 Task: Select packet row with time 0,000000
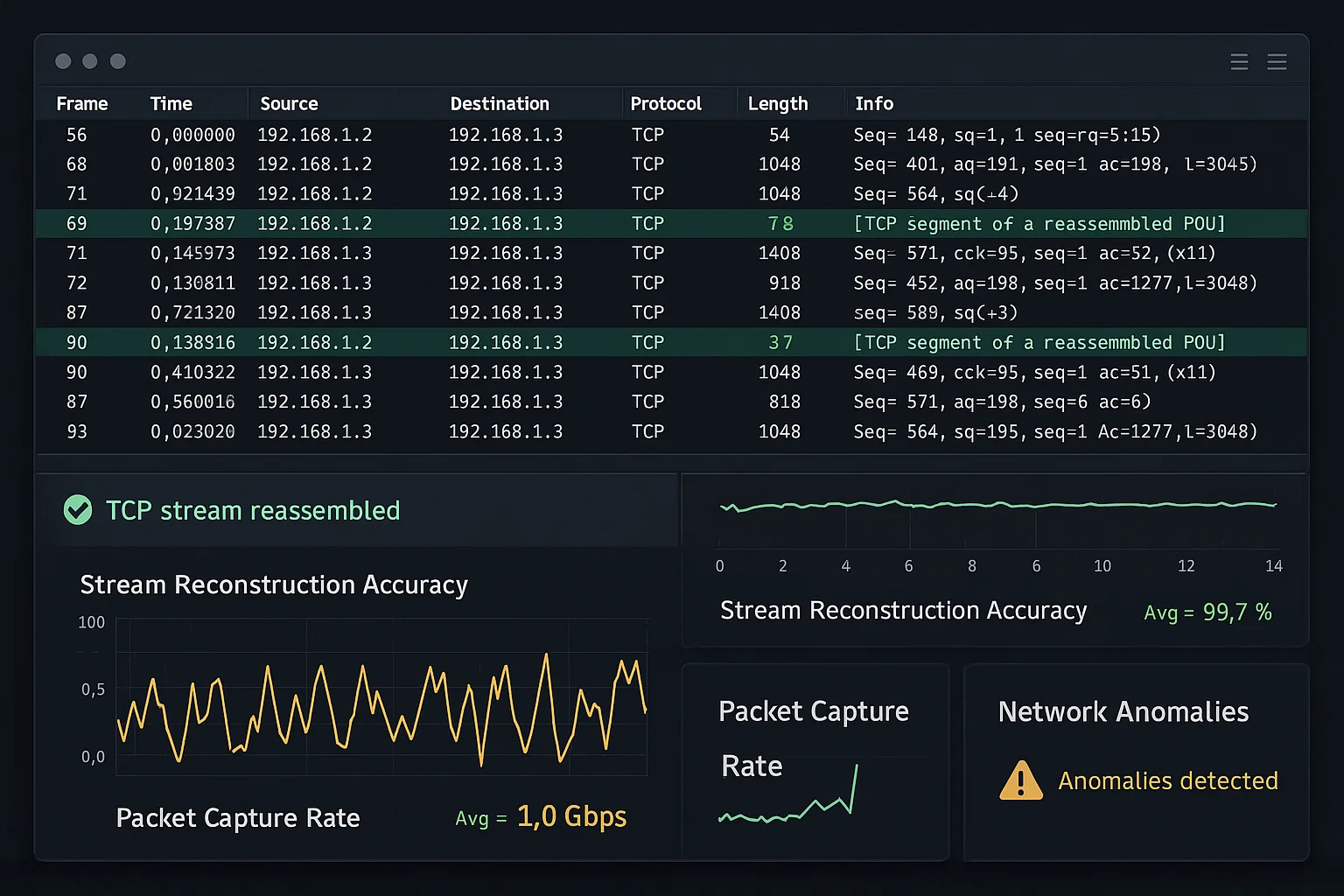[x=672, y=135]
